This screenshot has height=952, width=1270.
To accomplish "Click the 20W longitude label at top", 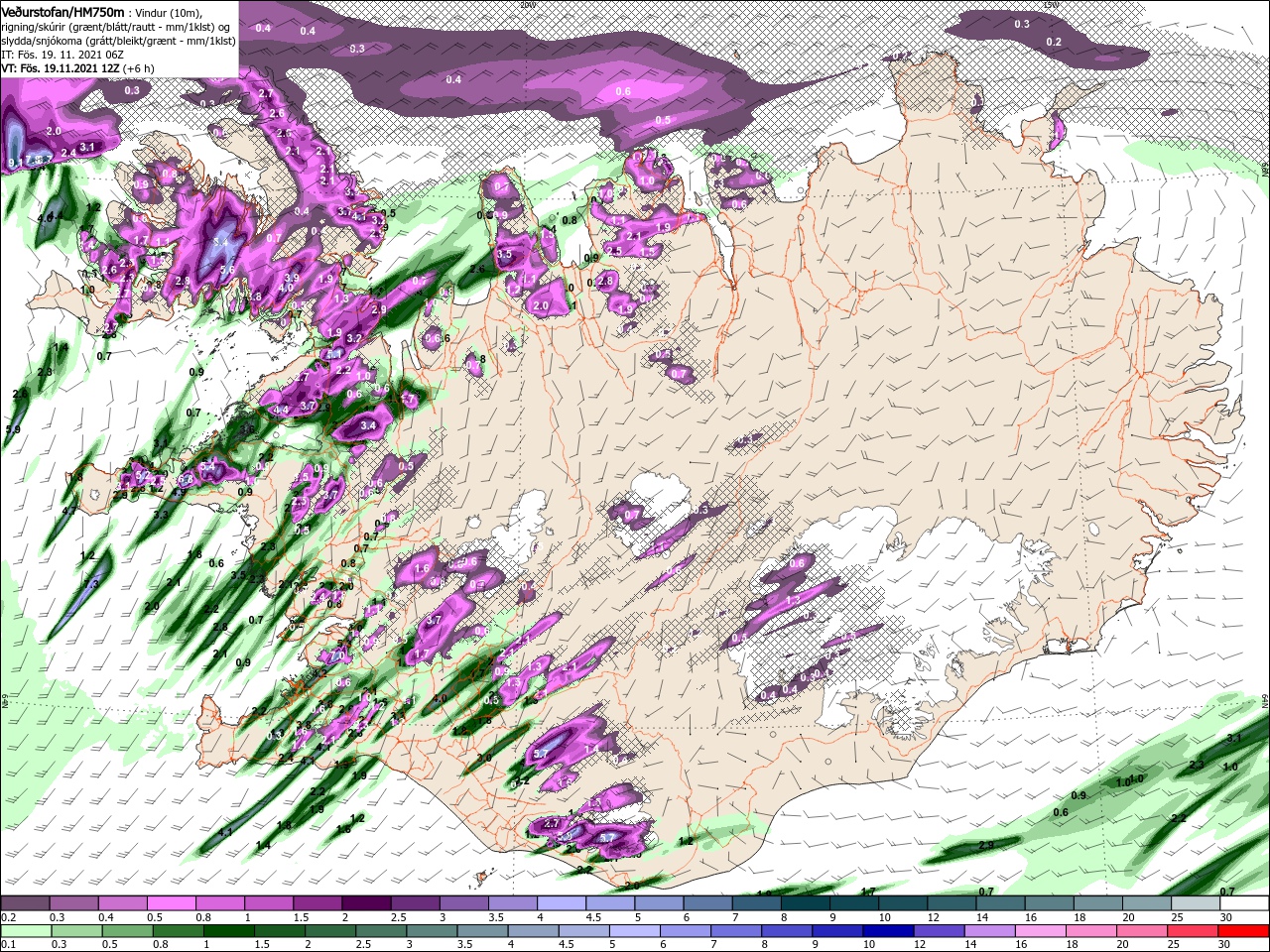I will [x=527, y=4].
